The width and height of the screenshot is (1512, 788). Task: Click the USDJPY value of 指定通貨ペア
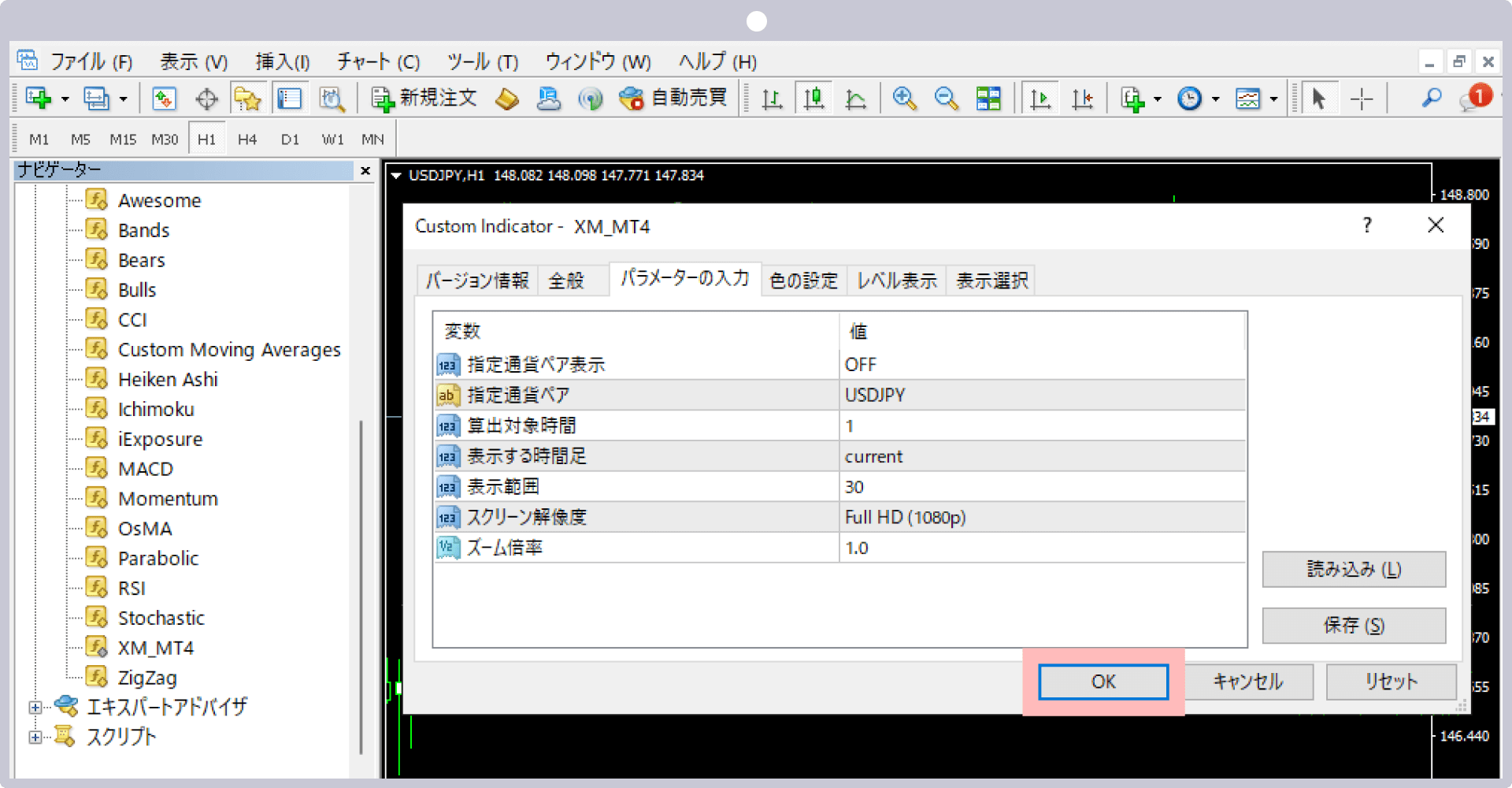point(1043,395)
